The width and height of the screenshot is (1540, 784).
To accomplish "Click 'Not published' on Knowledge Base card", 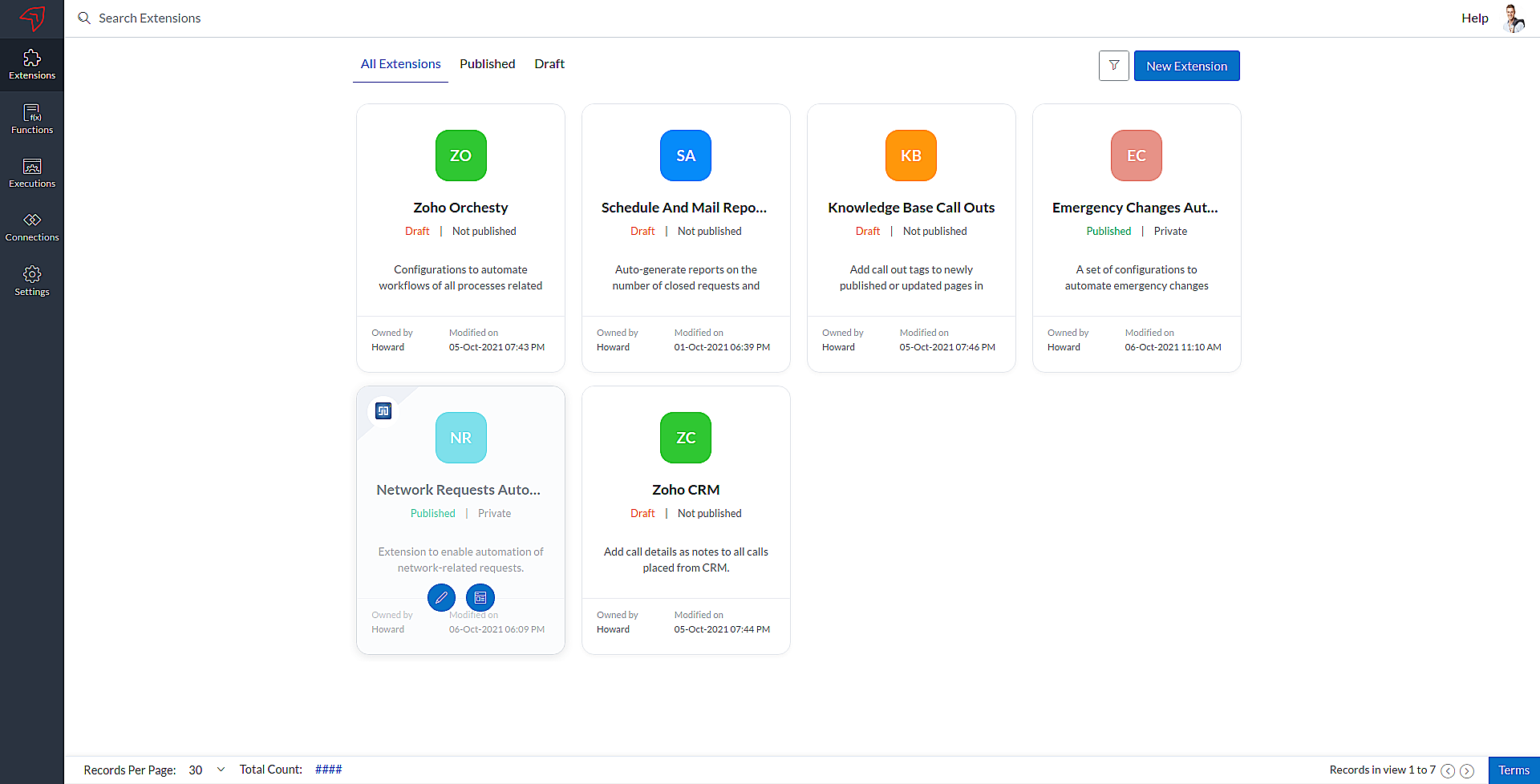I will pyautogui.click(x=934, y=232).
